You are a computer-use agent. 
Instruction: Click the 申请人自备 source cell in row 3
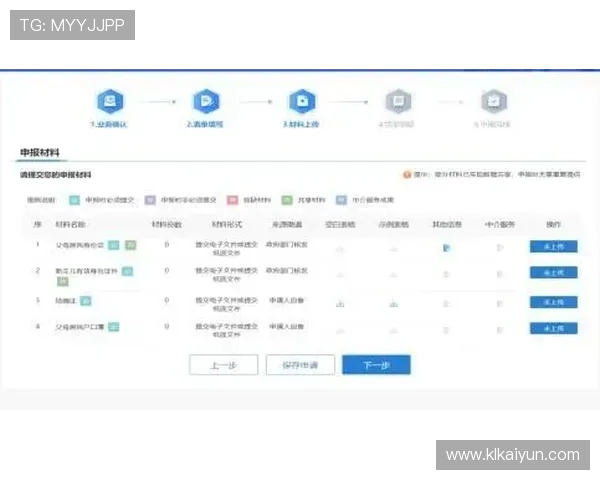coord(287,300)
